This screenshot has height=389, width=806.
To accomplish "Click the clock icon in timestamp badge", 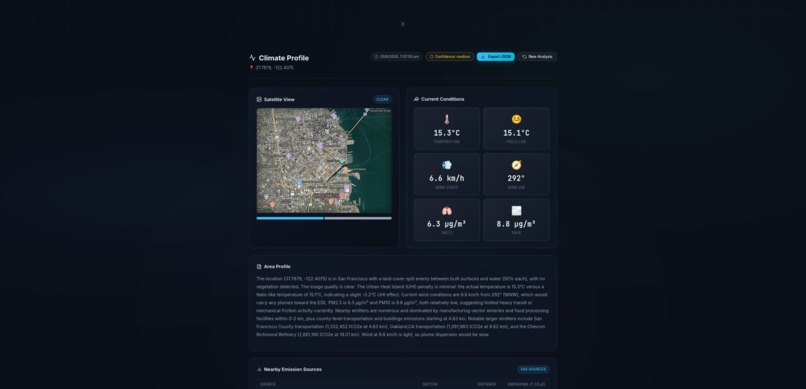I will [x=376, y=57].
